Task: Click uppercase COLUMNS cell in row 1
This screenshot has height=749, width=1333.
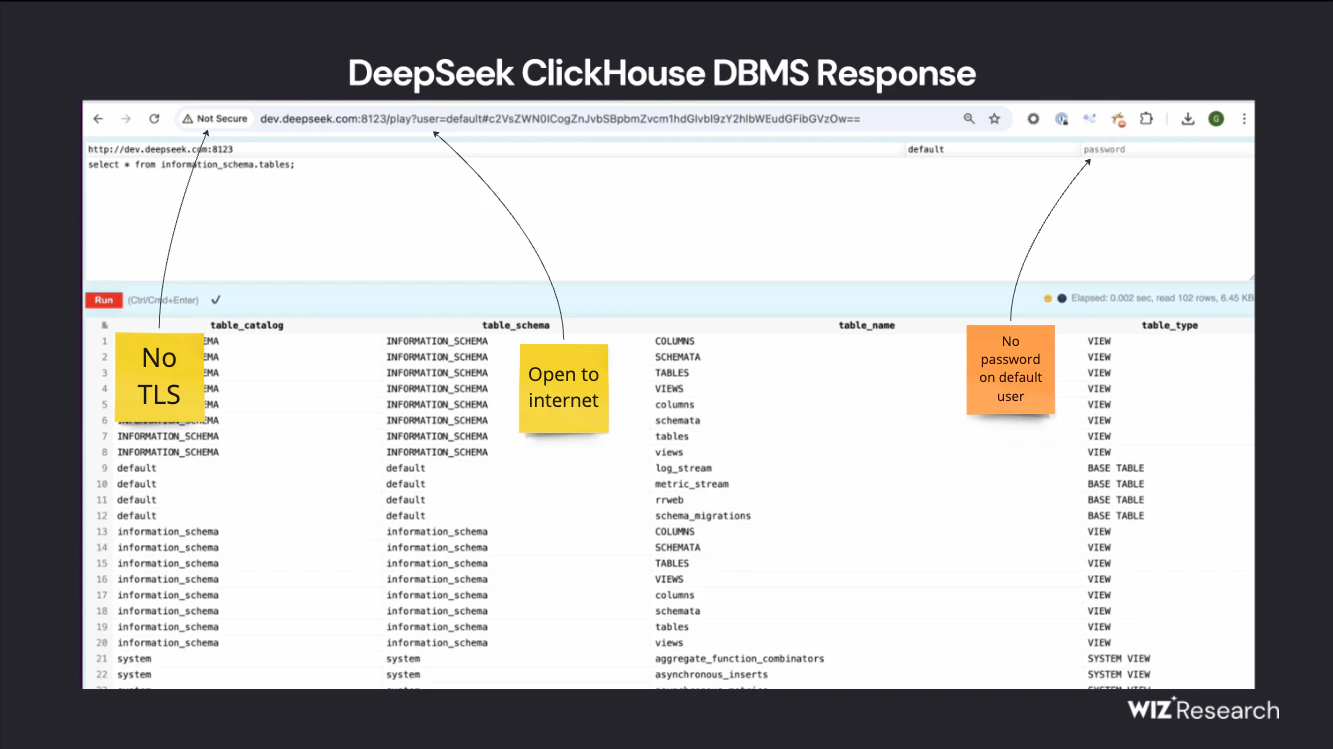Action: [675, 341]
